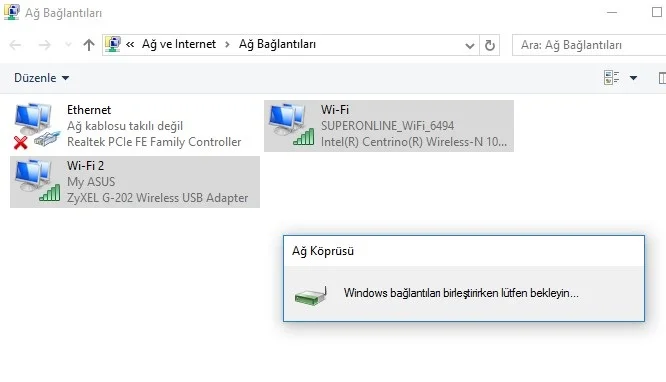
Task: Click the Ağ Köprüsü dialog title
Action: click(323, 251)
